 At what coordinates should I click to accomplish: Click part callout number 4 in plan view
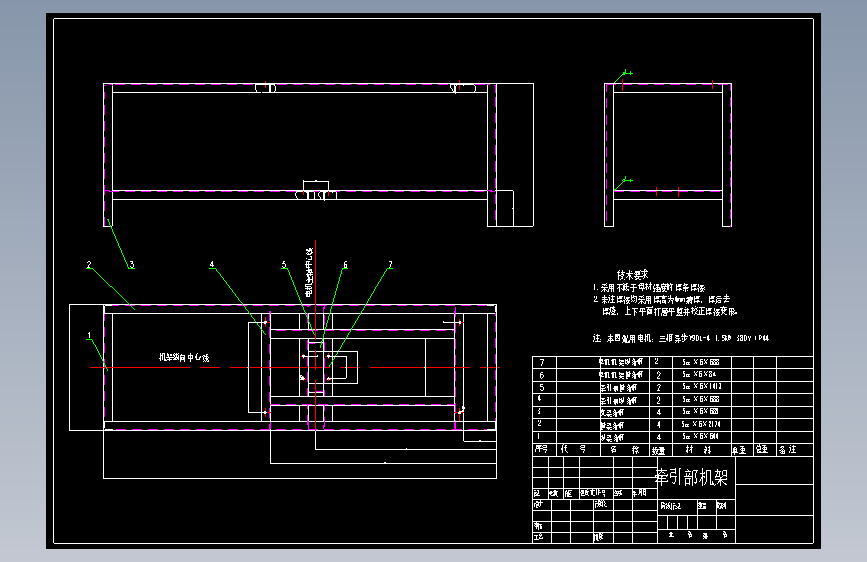[x=212, y=265]
